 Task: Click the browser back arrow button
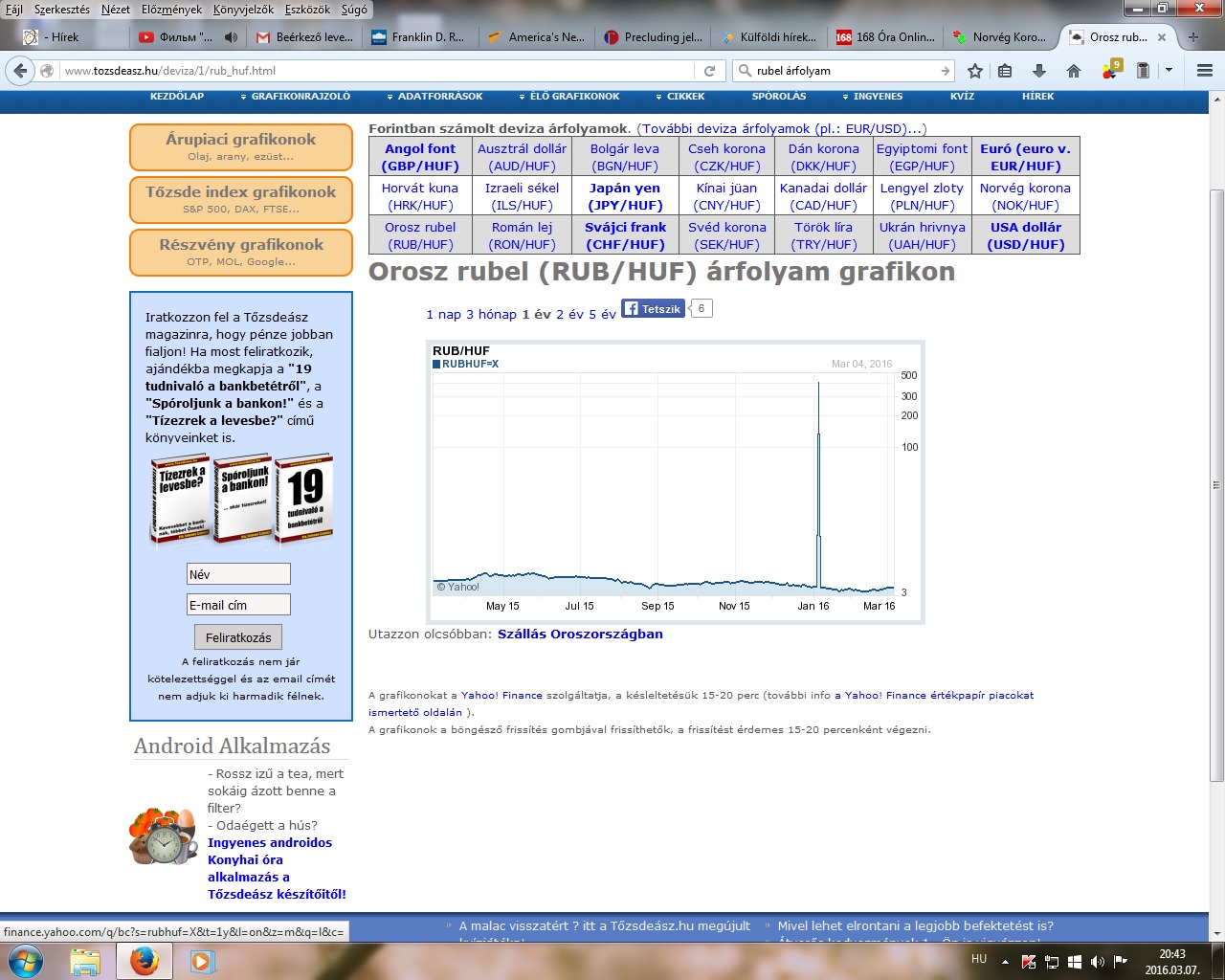[x=20, y=71]
